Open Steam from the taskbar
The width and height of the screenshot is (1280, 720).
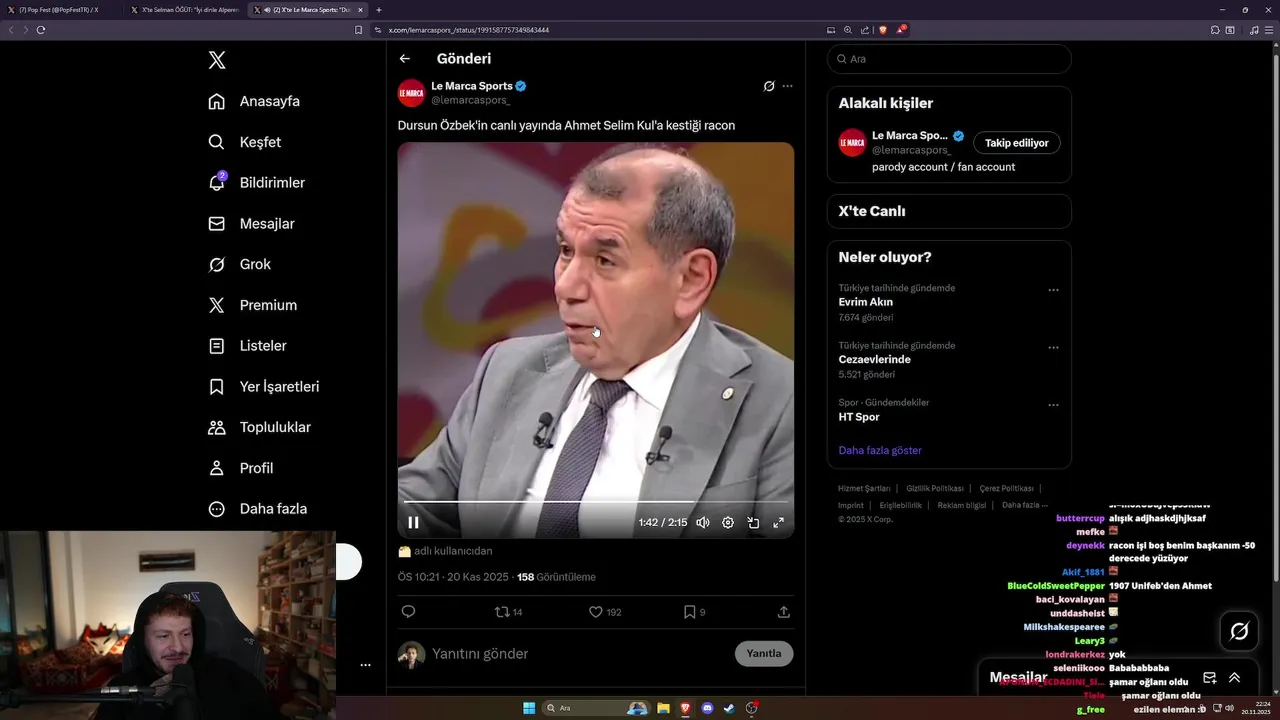[x=729, y=708]
